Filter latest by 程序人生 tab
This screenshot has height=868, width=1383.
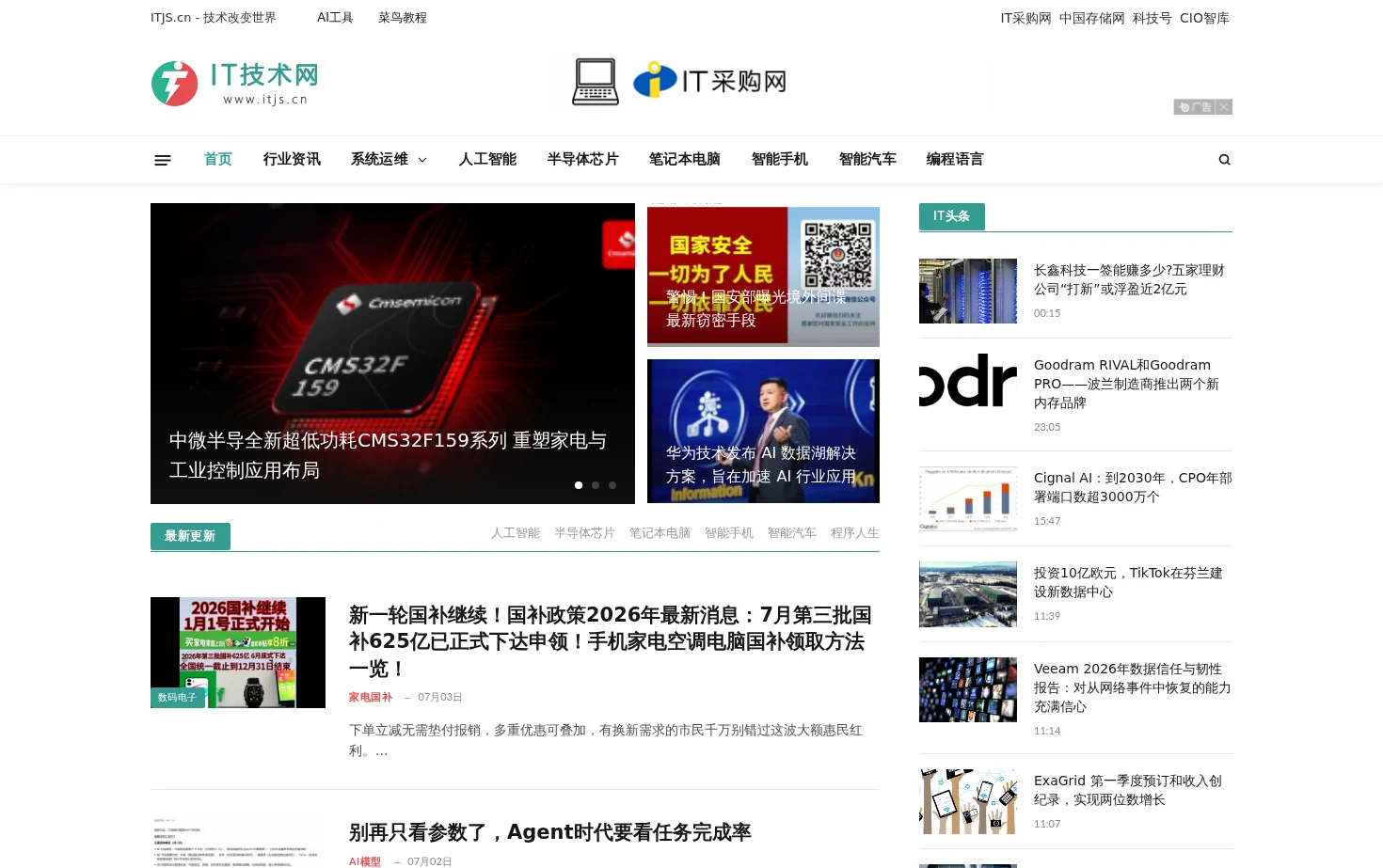(855, 533)
